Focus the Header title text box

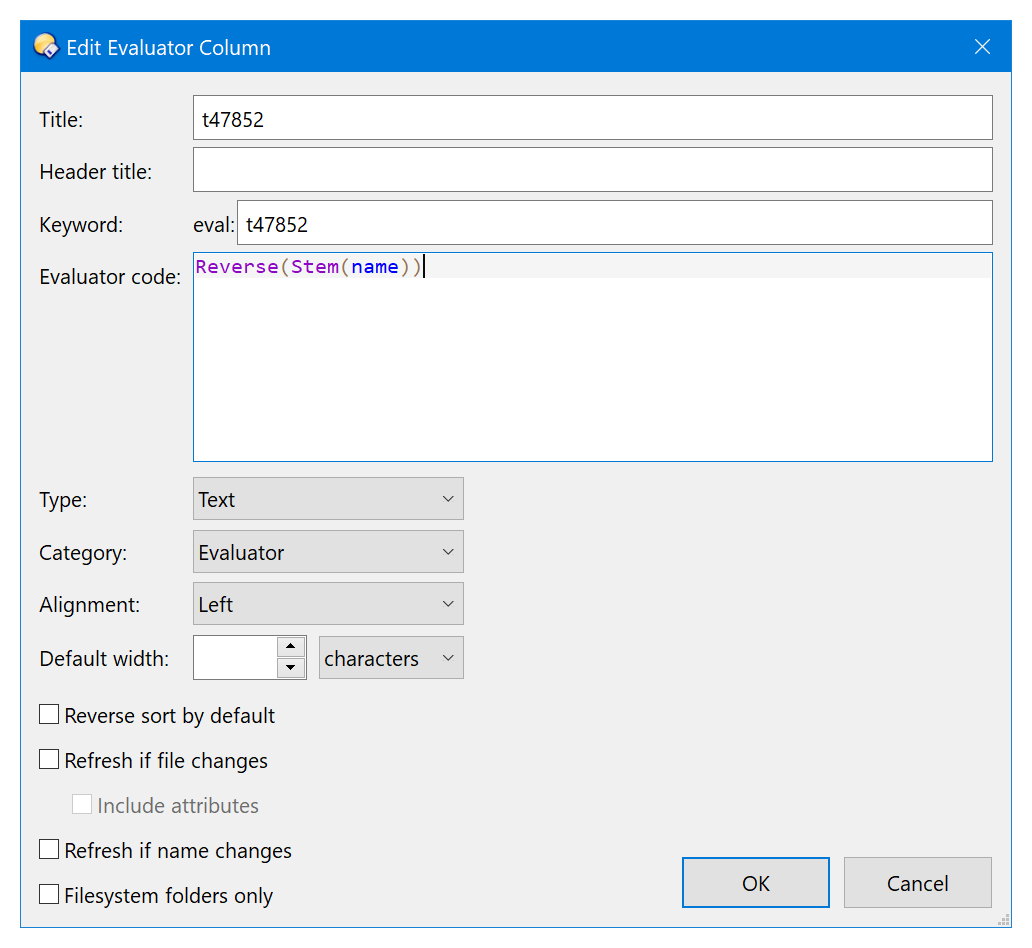[592, 170]
